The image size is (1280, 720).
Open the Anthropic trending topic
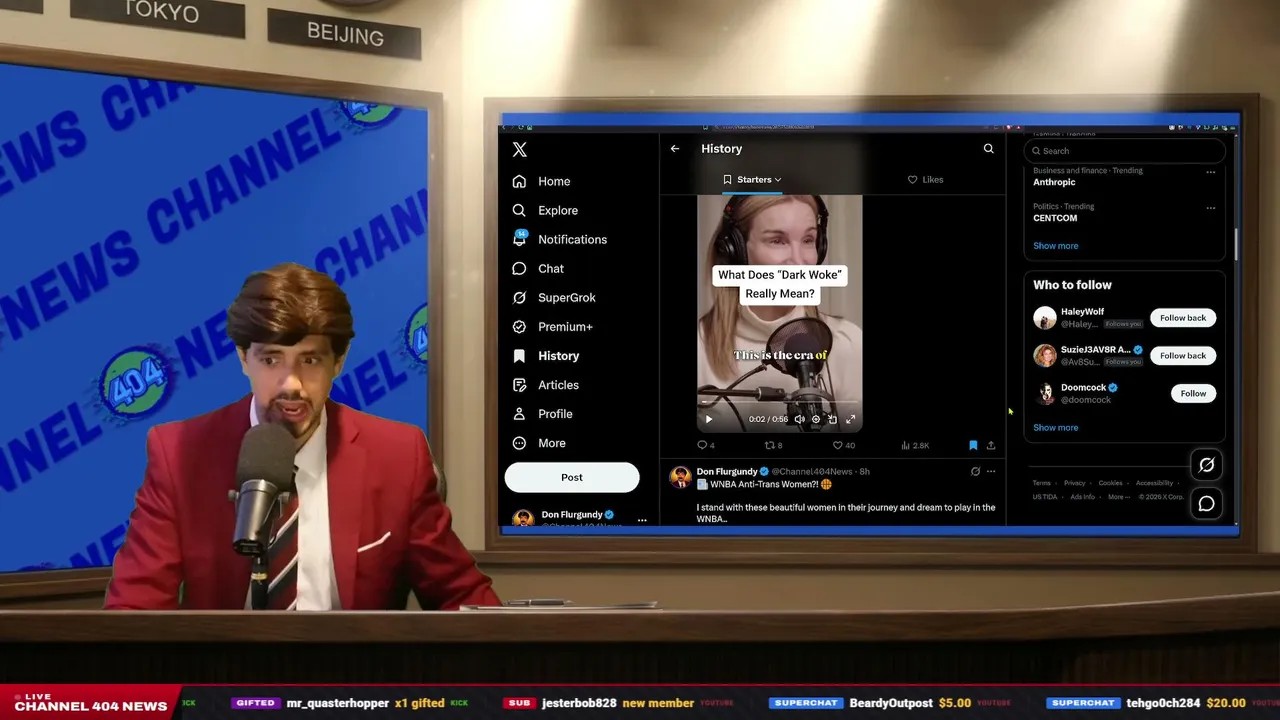tap(1054, 182)
